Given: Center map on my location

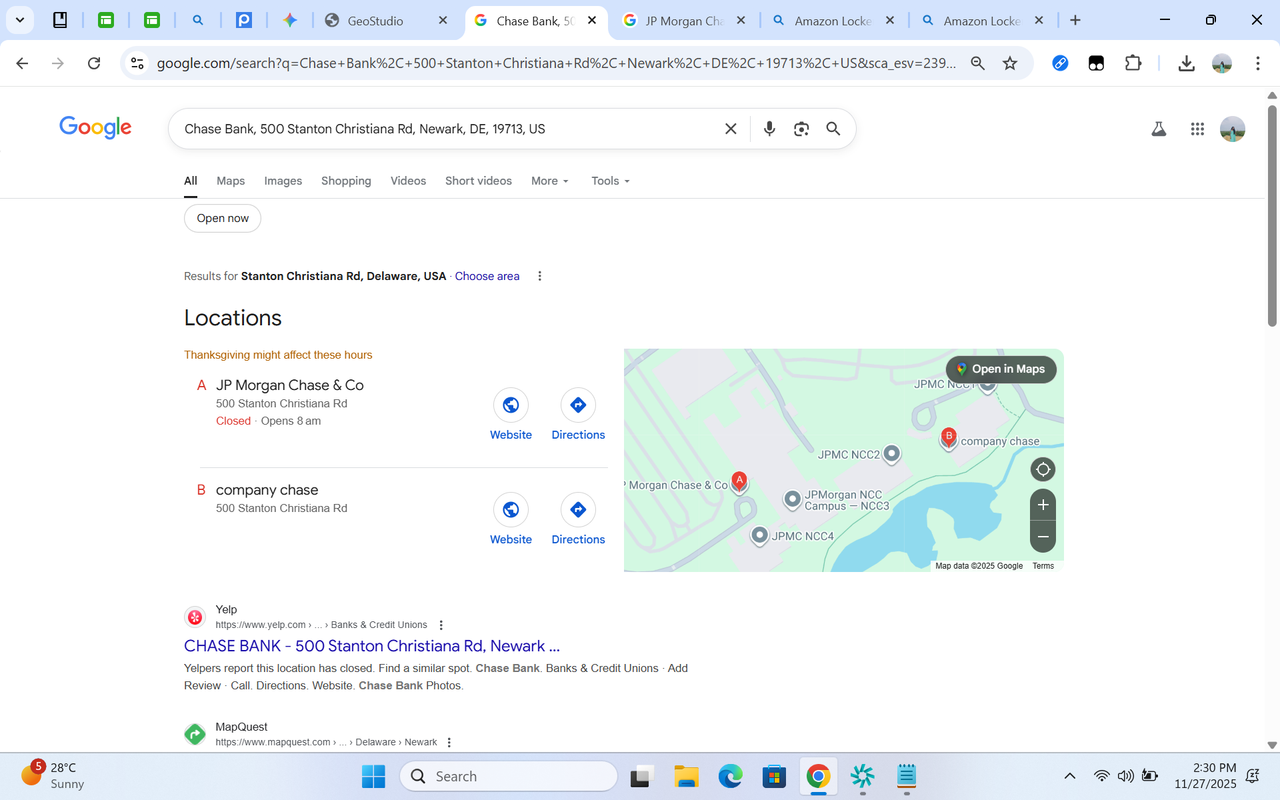Looking at the screenshot, I should click(1043, 469).
